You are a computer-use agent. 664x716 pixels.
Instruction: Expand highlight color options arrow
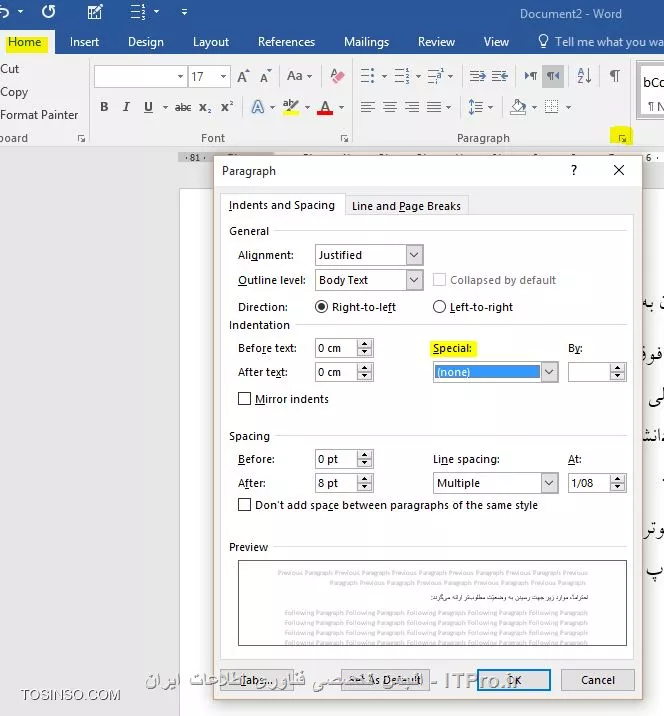[x=307, y=108]
